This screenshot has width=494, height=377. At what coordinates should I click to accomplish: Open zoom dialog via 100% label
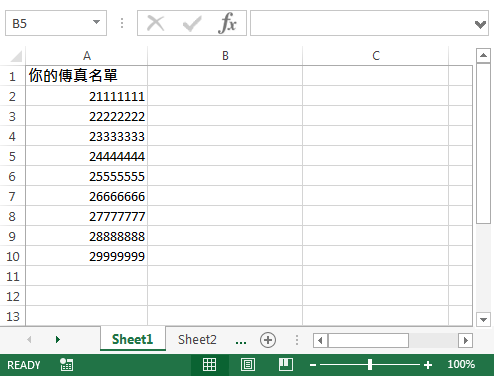461,364
